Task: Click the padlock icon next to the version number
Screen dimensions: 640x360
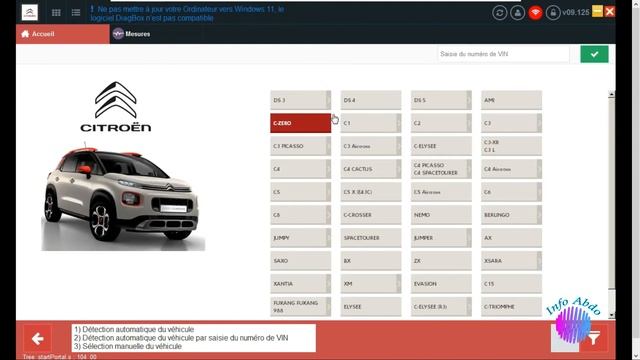Action: tap(553, 13)
